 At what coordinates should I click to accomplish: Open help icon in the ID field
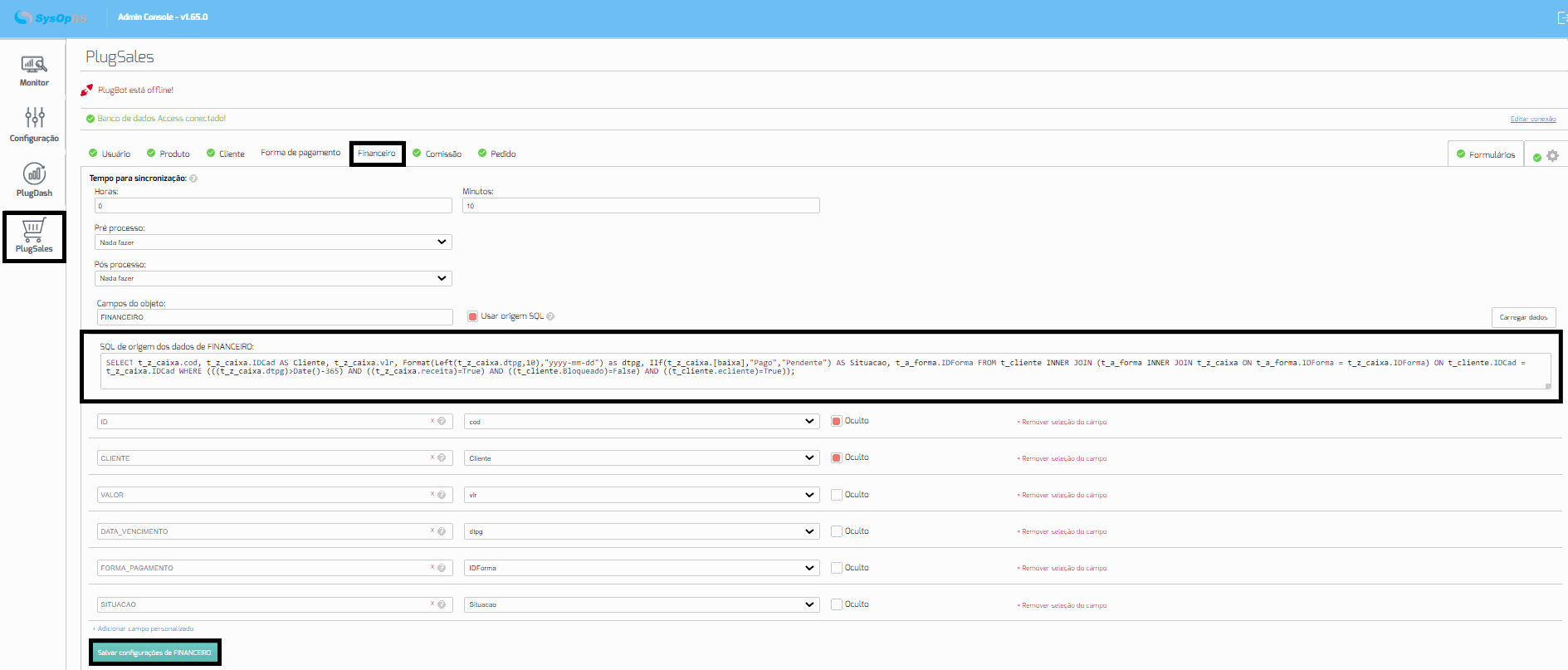pyautogui.click(x=442, y=421)
